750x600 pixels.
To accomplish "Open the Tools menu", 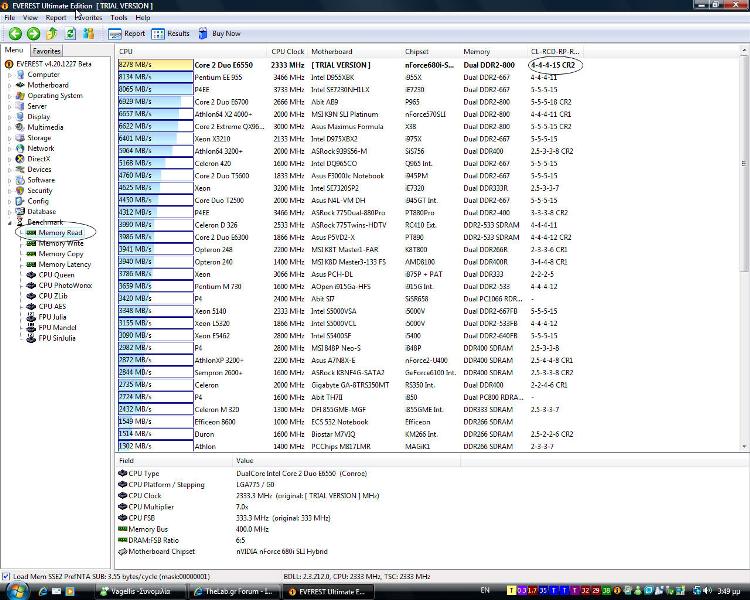I will [119, 17].
